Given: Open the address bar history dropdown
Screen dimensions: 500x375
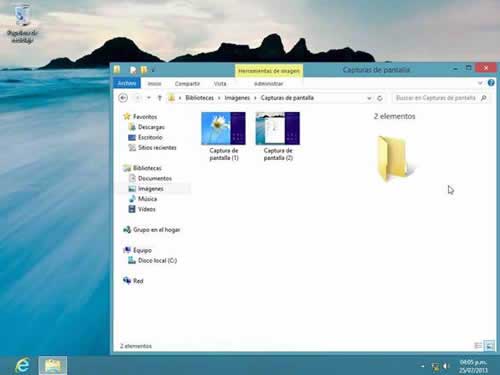Looking at the screenshot, I should point(369,98).
